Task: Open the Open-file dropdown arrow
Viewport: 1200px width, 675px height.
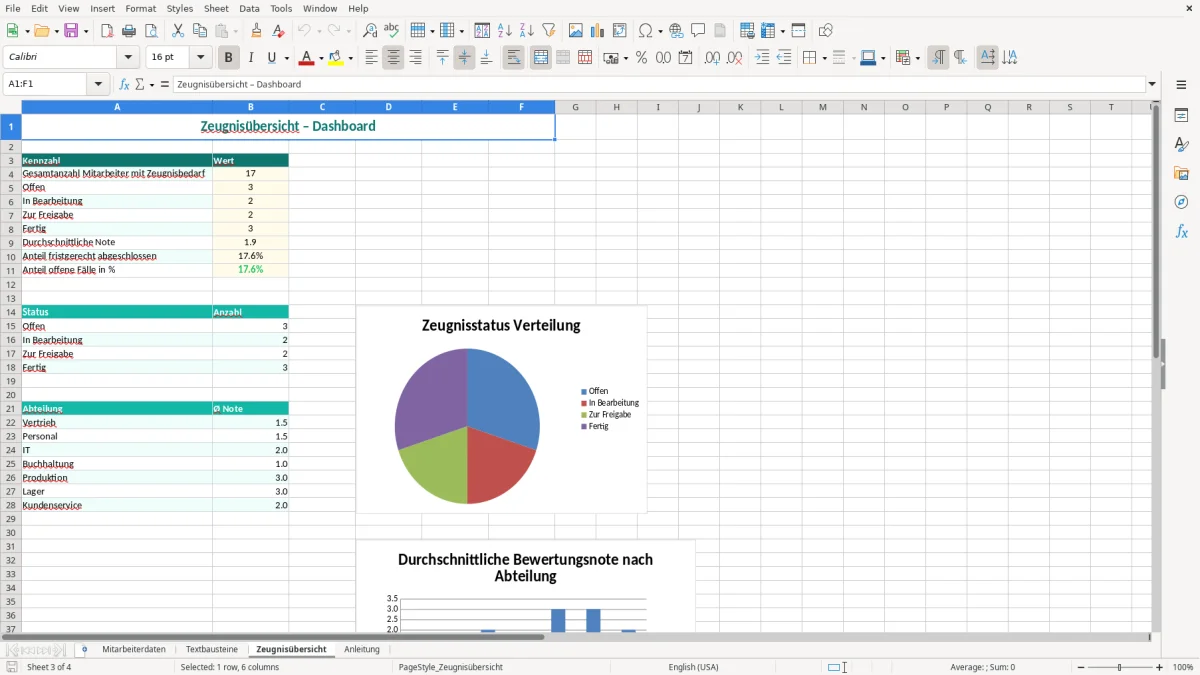Action: 56,31
